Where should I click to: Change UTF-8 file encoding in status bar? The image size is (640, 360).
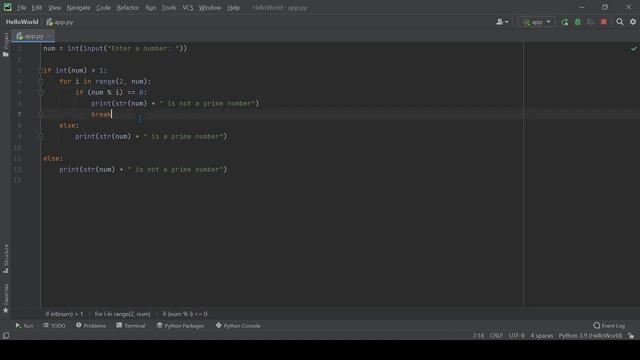click(x=516, y=336)
